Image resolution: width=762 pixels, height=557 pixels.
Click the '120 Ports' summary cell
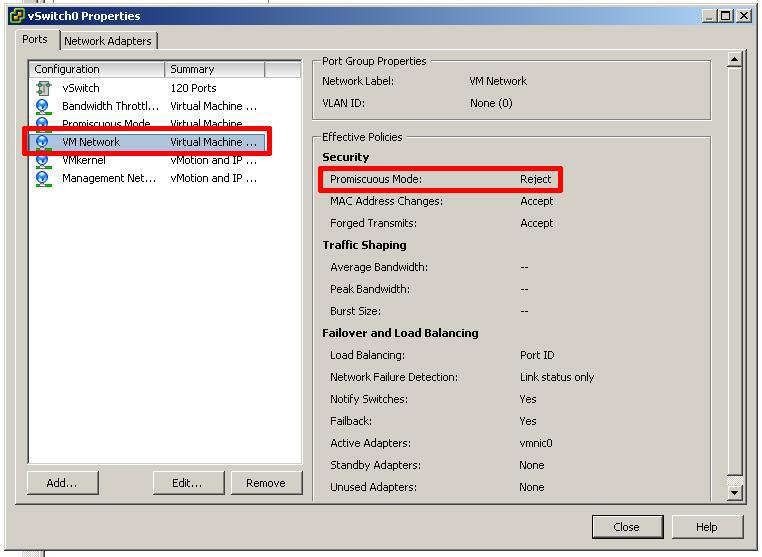[x=193, y=88]
